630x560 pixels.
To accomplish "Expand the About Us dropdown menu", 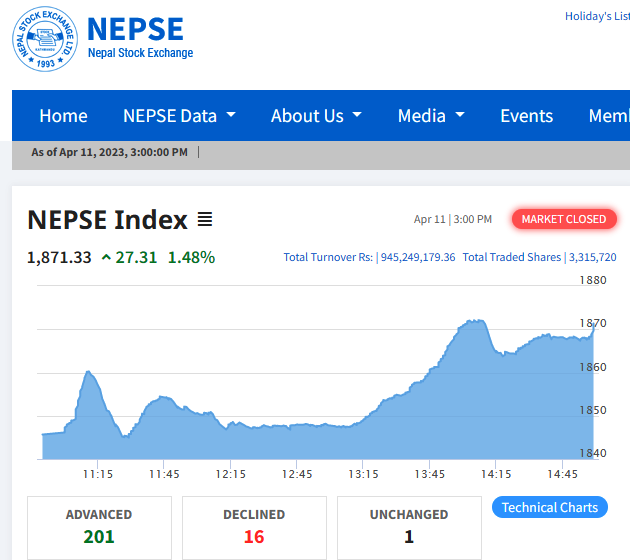I will 315,116.
